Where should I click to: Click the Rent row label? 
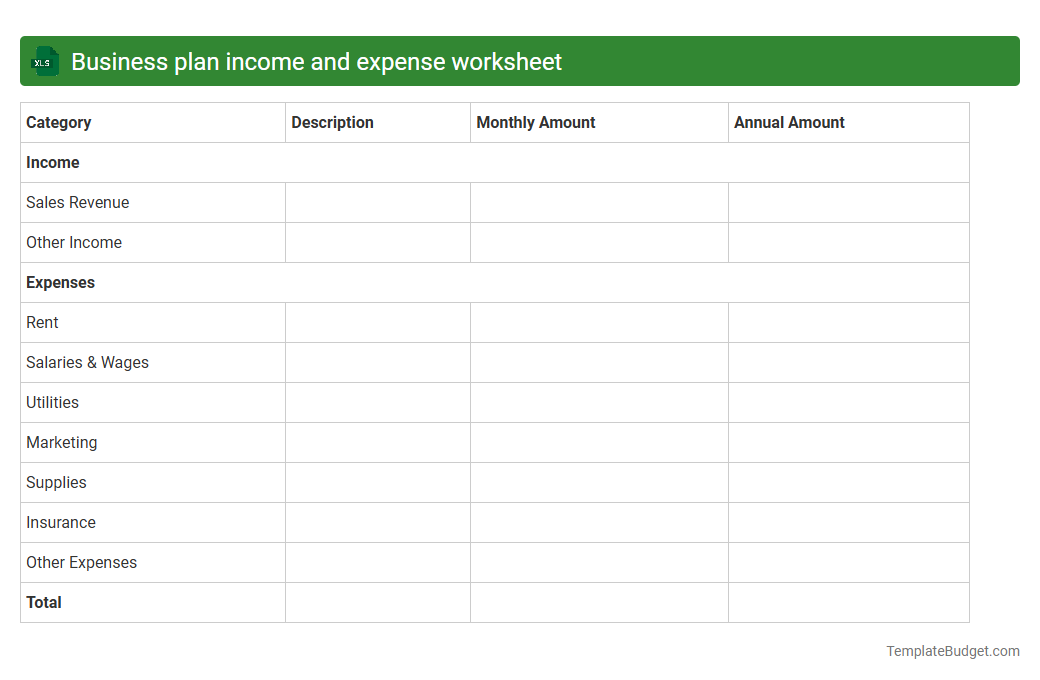[x=42, y=322]
